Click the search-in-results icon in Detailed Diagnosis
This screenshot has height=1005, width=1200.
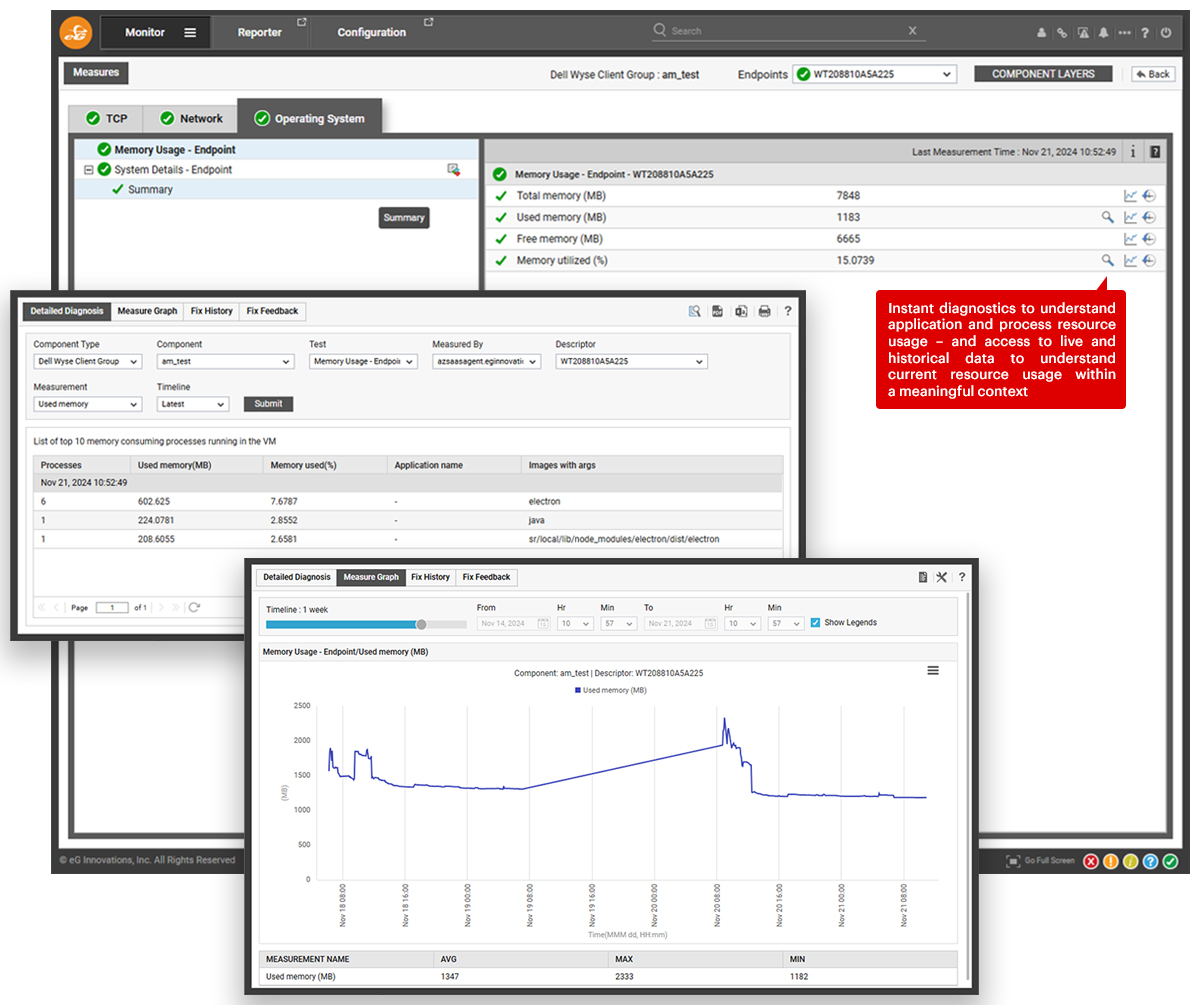[694, 312]
